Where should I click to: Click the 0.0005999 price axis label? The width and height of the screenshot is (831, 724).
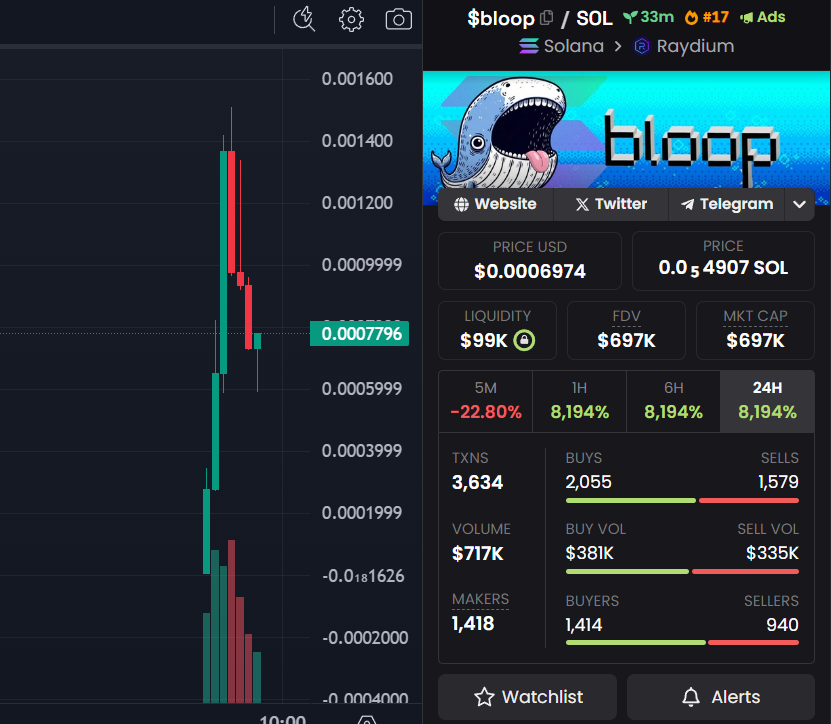pos(362,389)
